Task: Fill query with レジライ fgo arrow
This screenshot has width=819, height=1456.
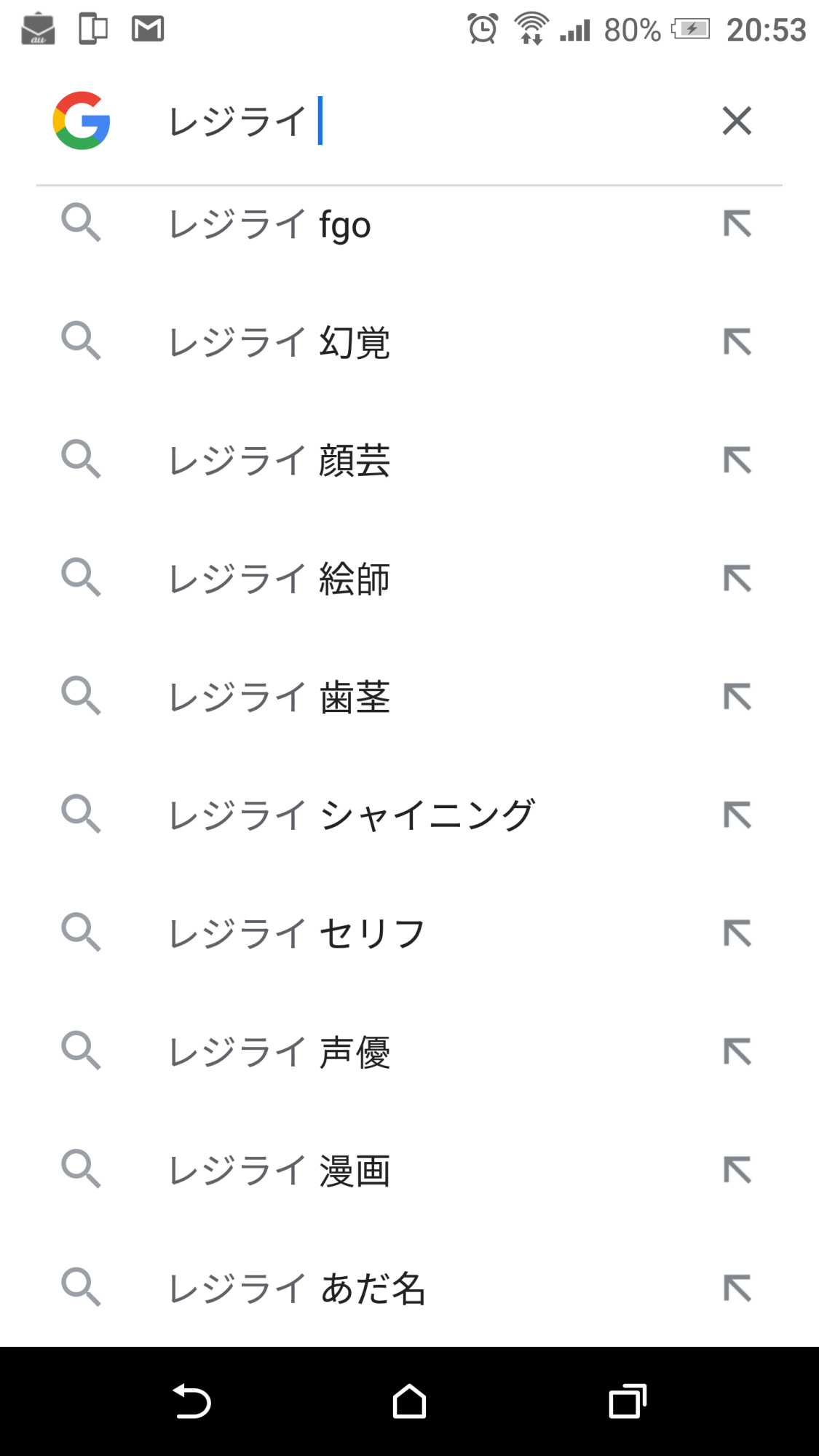Action: [x=737, y=224]
